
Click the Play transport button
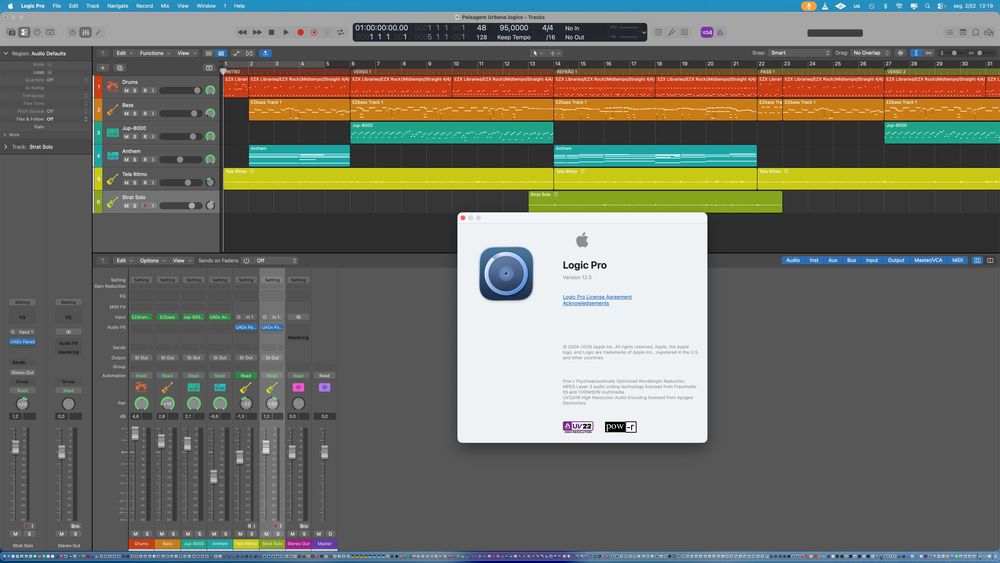[286, 33]
